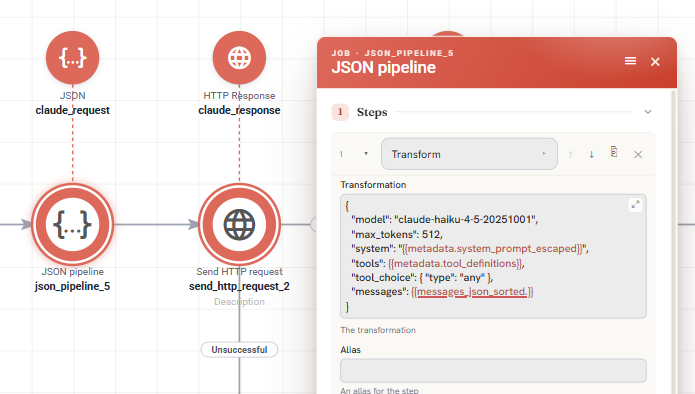Viewport: 695px width, 394px height.
Task: Move step 1 up arrow
Action: pyautogui.click(x=570, y=154)
